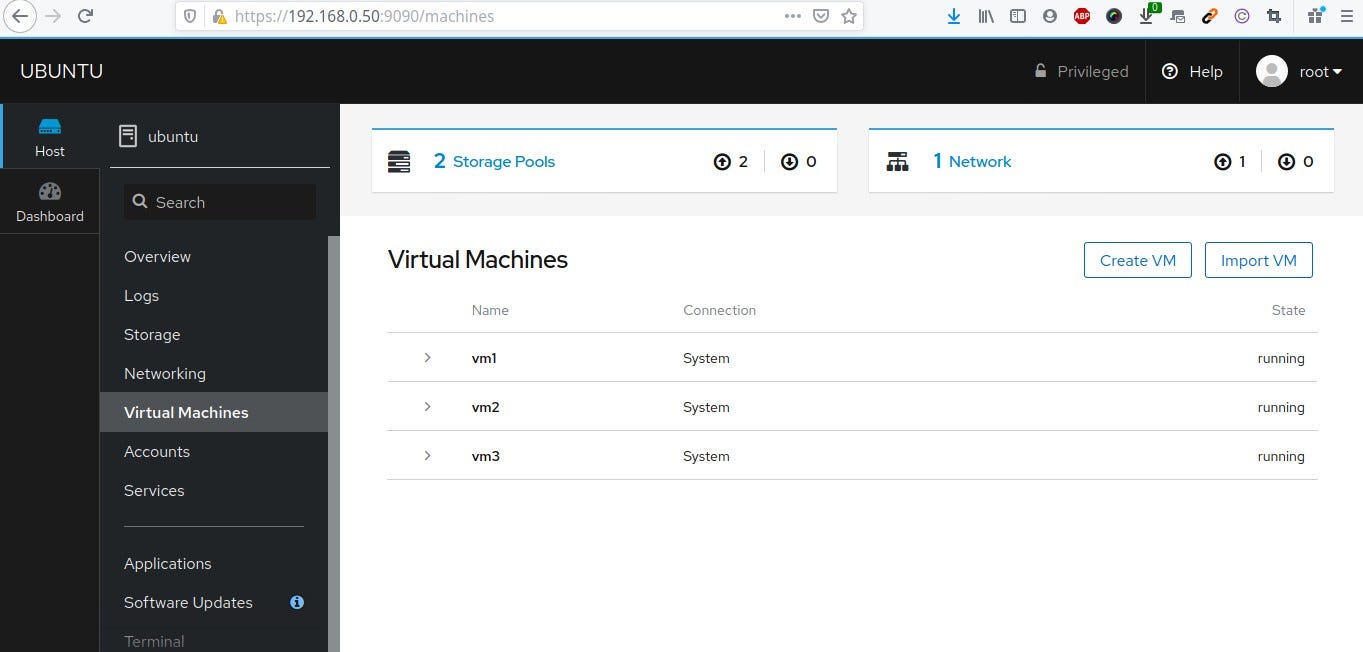Open the Overview page

pyautogui.click(x=157, y=256)
